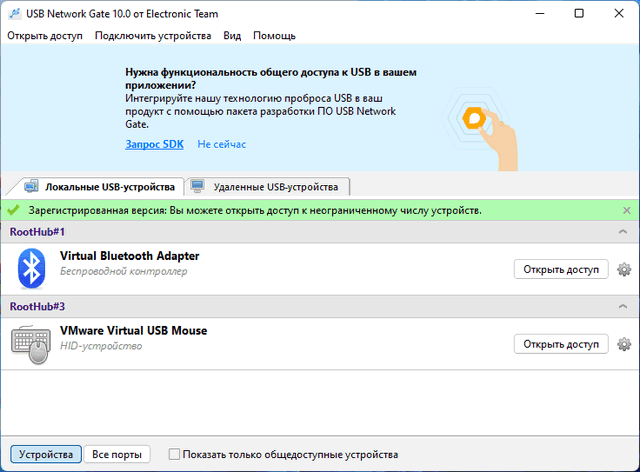
Task: Click the 'RootHub#1' header label
Action: [37, 232]
